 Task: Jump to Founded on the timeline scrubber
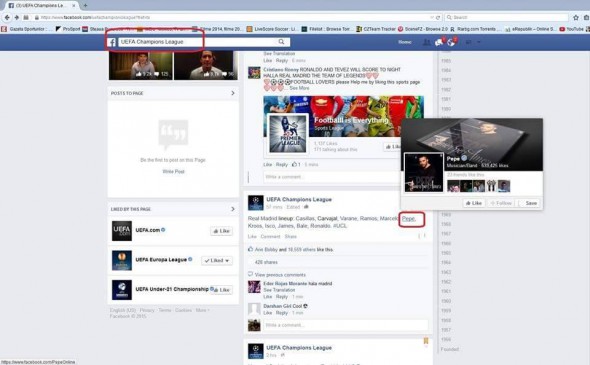(x=450, y=349)
